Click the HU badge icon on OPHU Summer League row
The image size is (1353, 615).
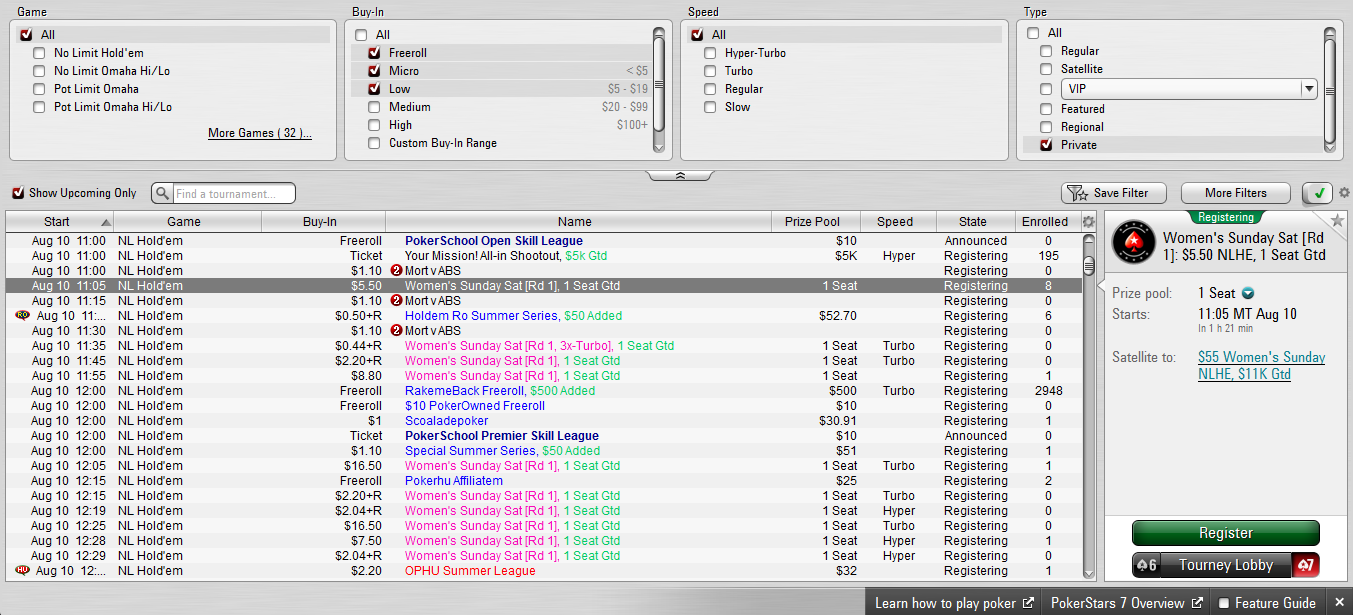(23, 570)
